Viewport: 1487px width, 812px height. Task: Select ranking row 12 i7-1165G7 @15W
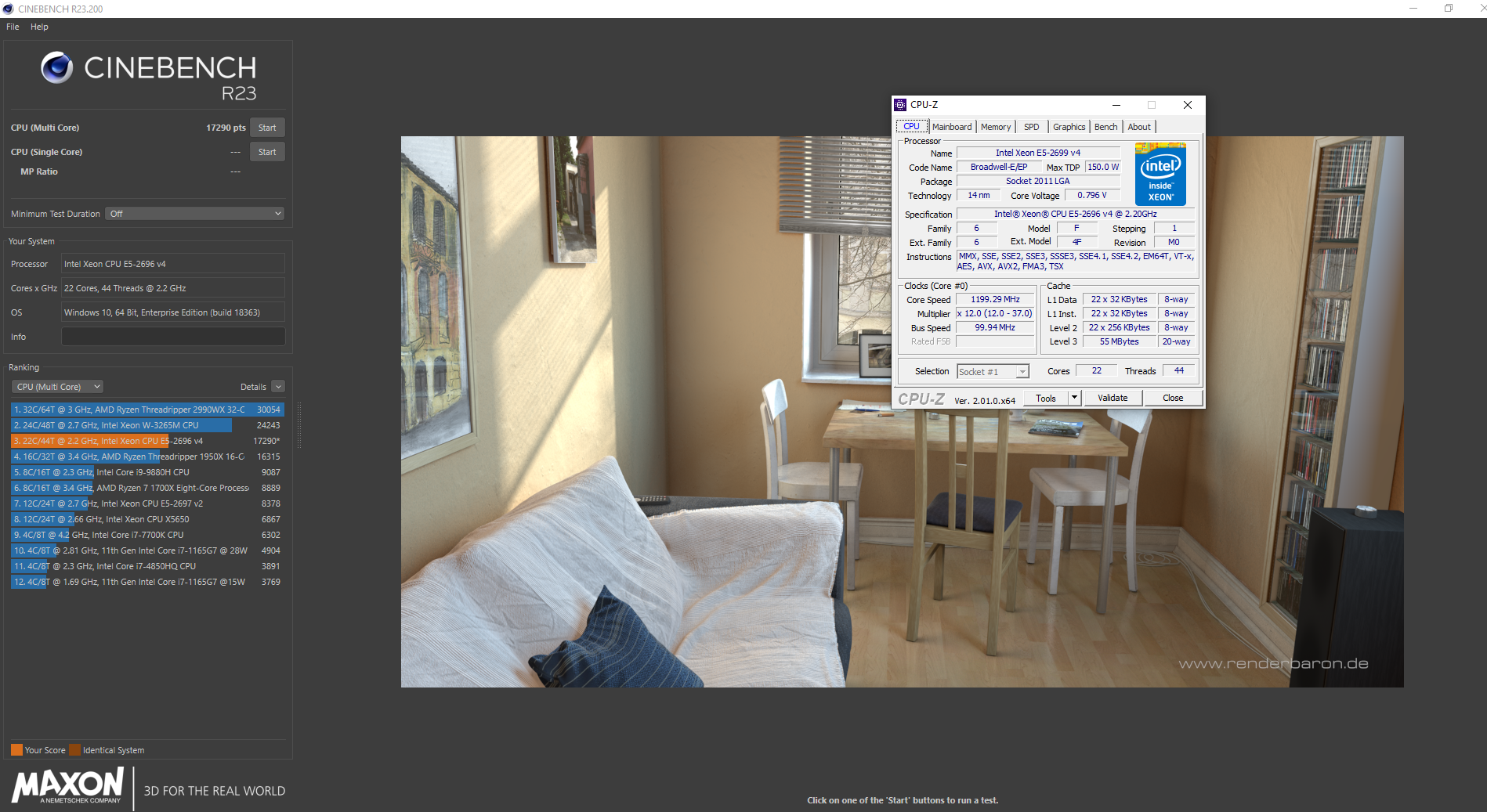pos(147,582)
